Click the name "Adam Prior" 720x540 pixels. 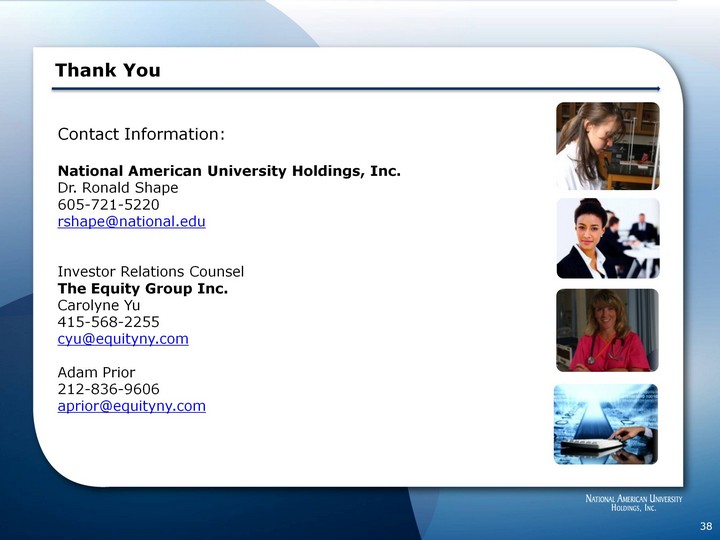(x=96, y=372)
